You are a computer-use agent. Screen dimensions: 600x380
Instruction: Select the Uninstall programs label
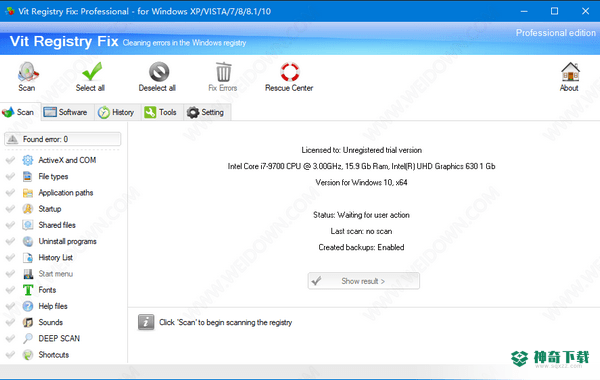click(x=67, y=241)
